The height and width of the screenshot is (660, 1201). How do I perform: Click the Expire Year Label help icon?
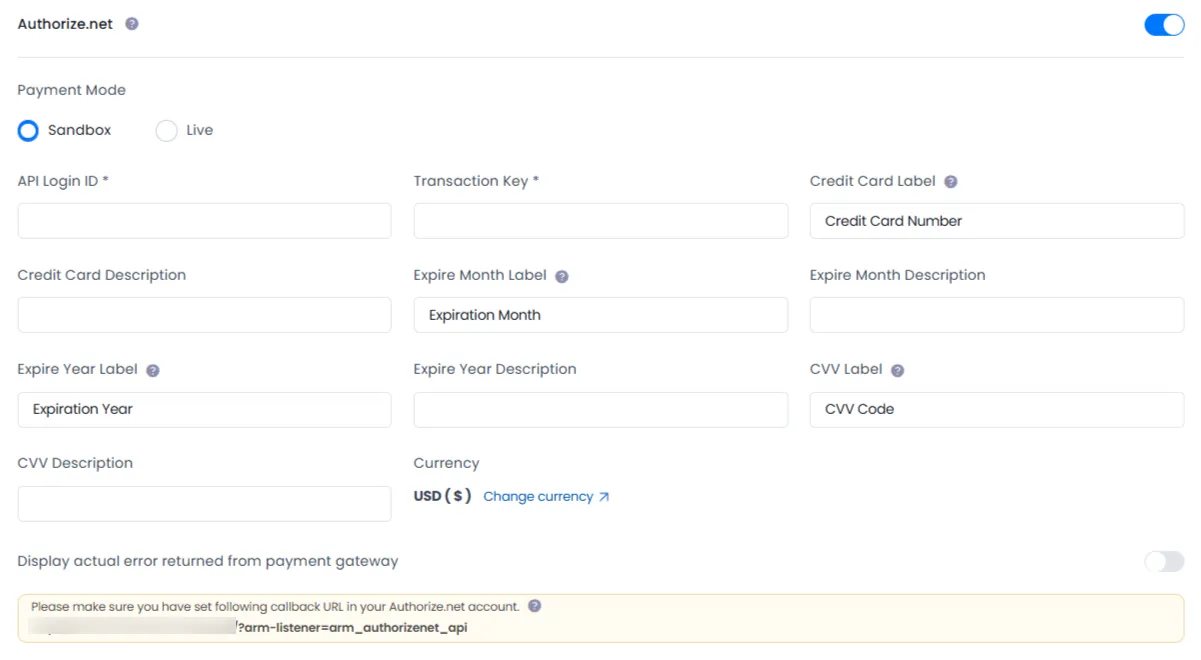[152, 370]
